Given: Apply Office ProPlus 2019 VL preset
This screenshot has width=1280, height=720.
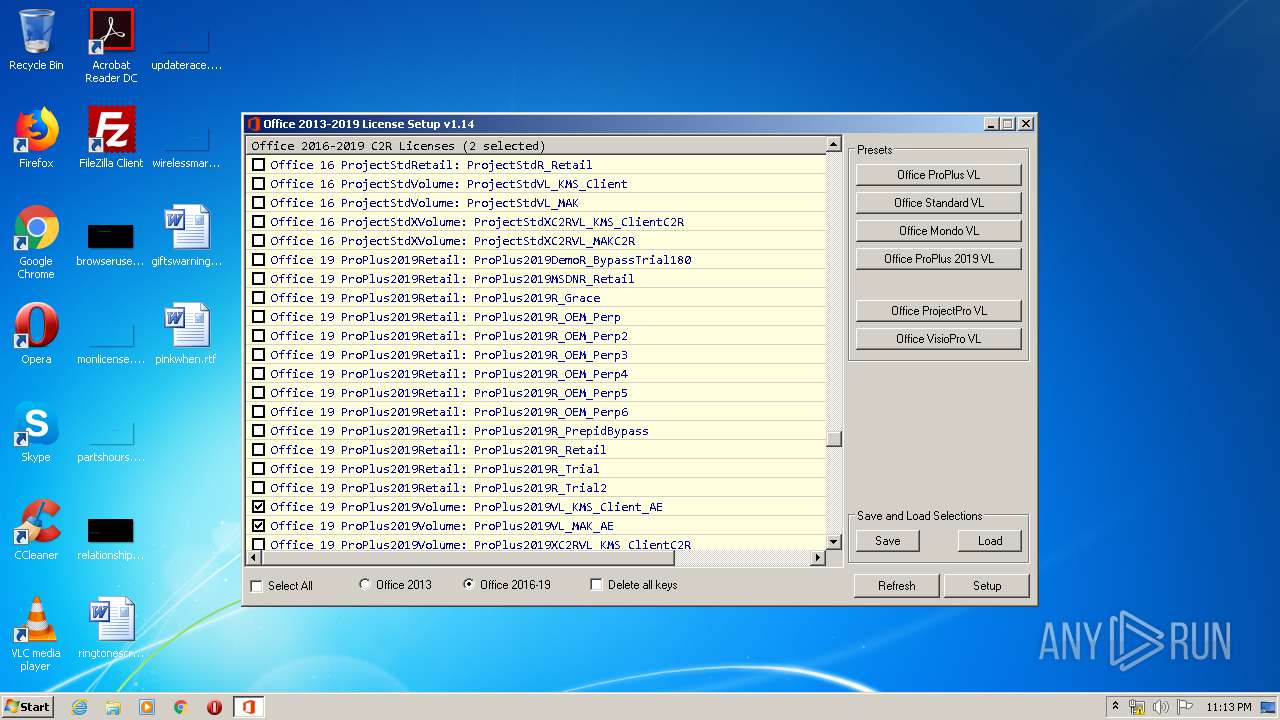Looking at the screenshot, I should [x=938, y=259].
